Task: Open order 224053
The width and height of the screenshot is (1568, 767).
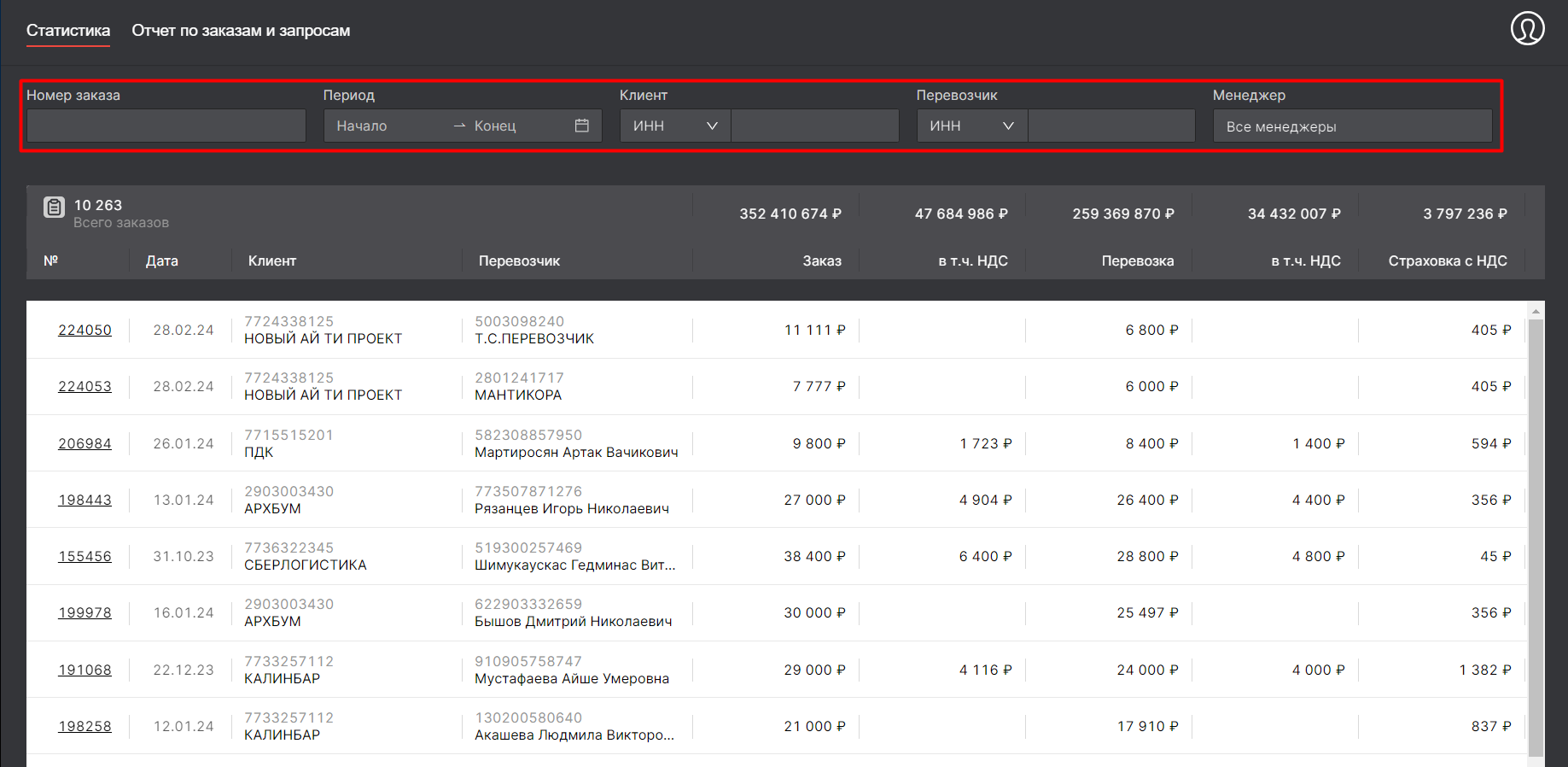Action: click(85, 386)
